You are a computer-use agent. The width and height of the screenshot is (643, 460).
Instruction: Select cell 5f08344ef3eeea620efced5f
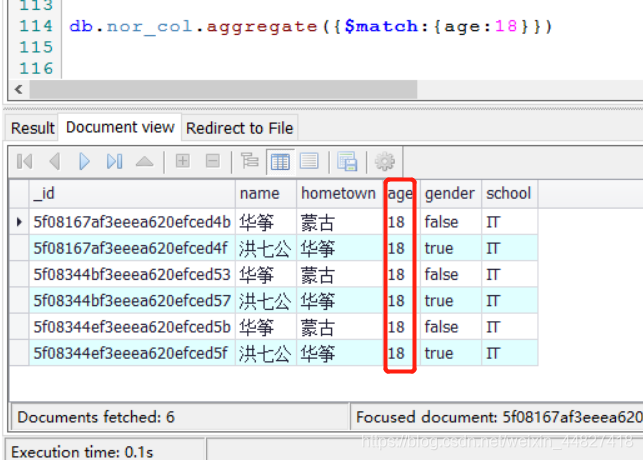click(132, 353)
